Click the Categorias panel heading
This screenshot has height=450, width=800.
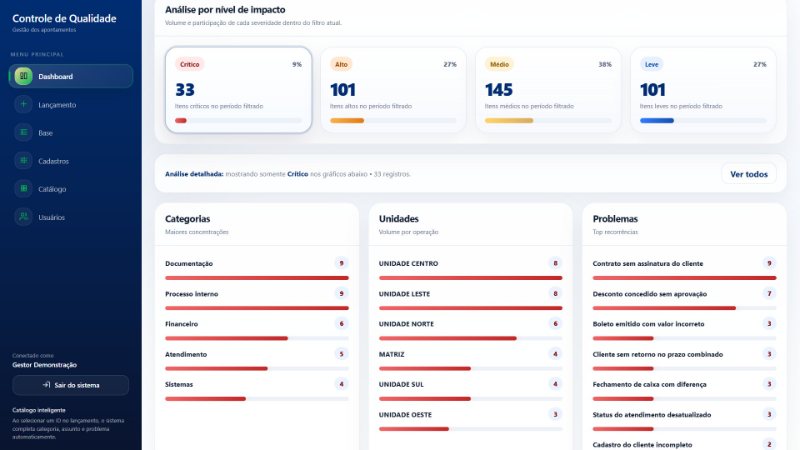(x=187, y=218)
